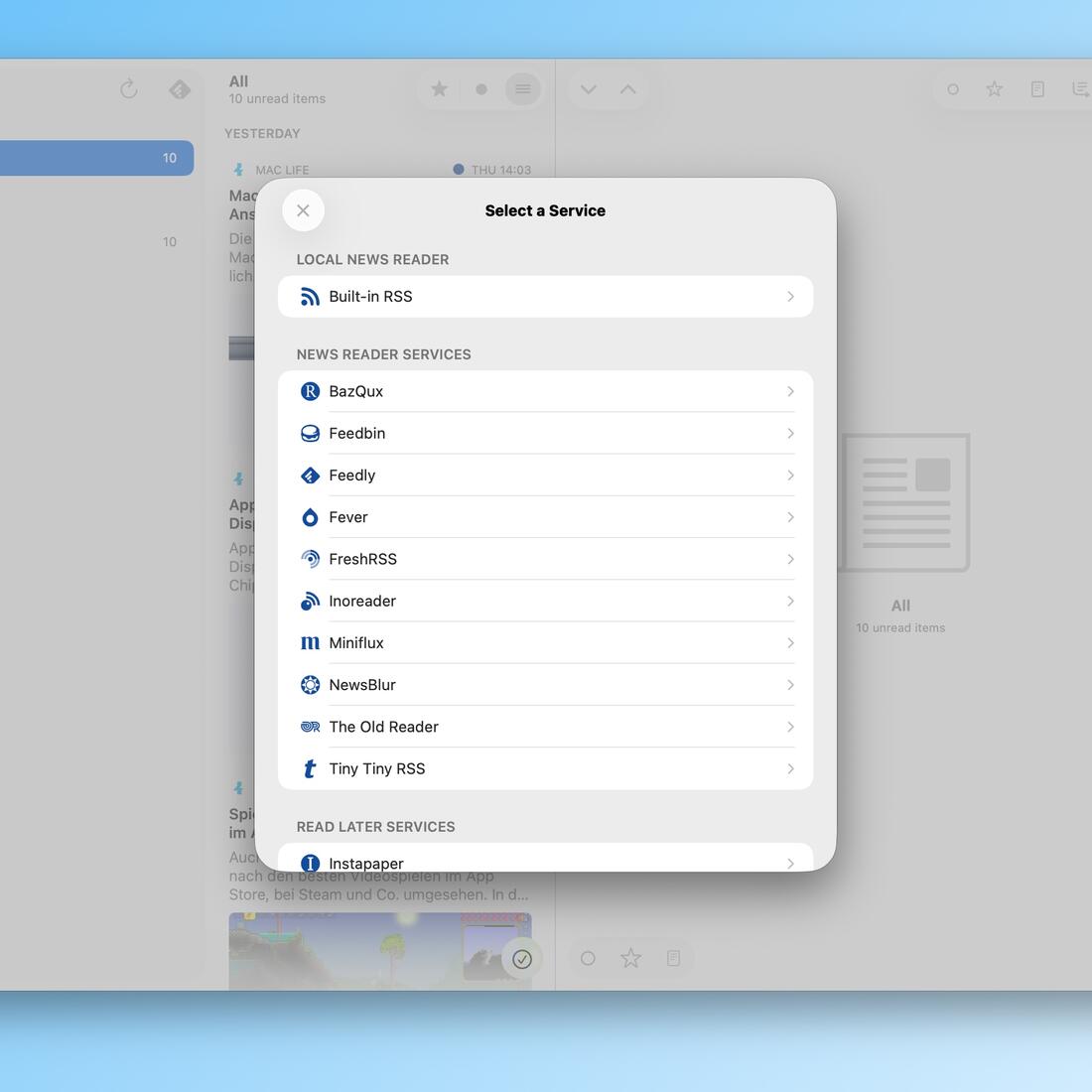Show all items list filter
1092x1092 pixels.
523,89
